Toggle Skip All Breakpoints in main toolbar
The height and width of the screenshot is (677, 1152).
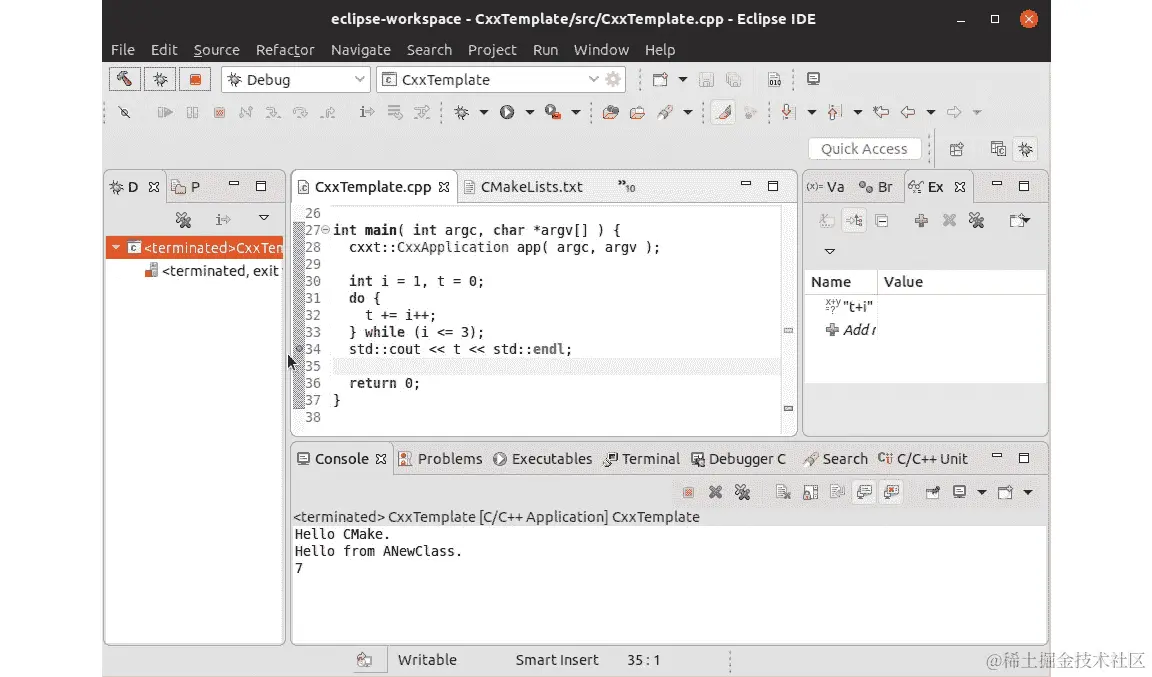pos(124,112)
